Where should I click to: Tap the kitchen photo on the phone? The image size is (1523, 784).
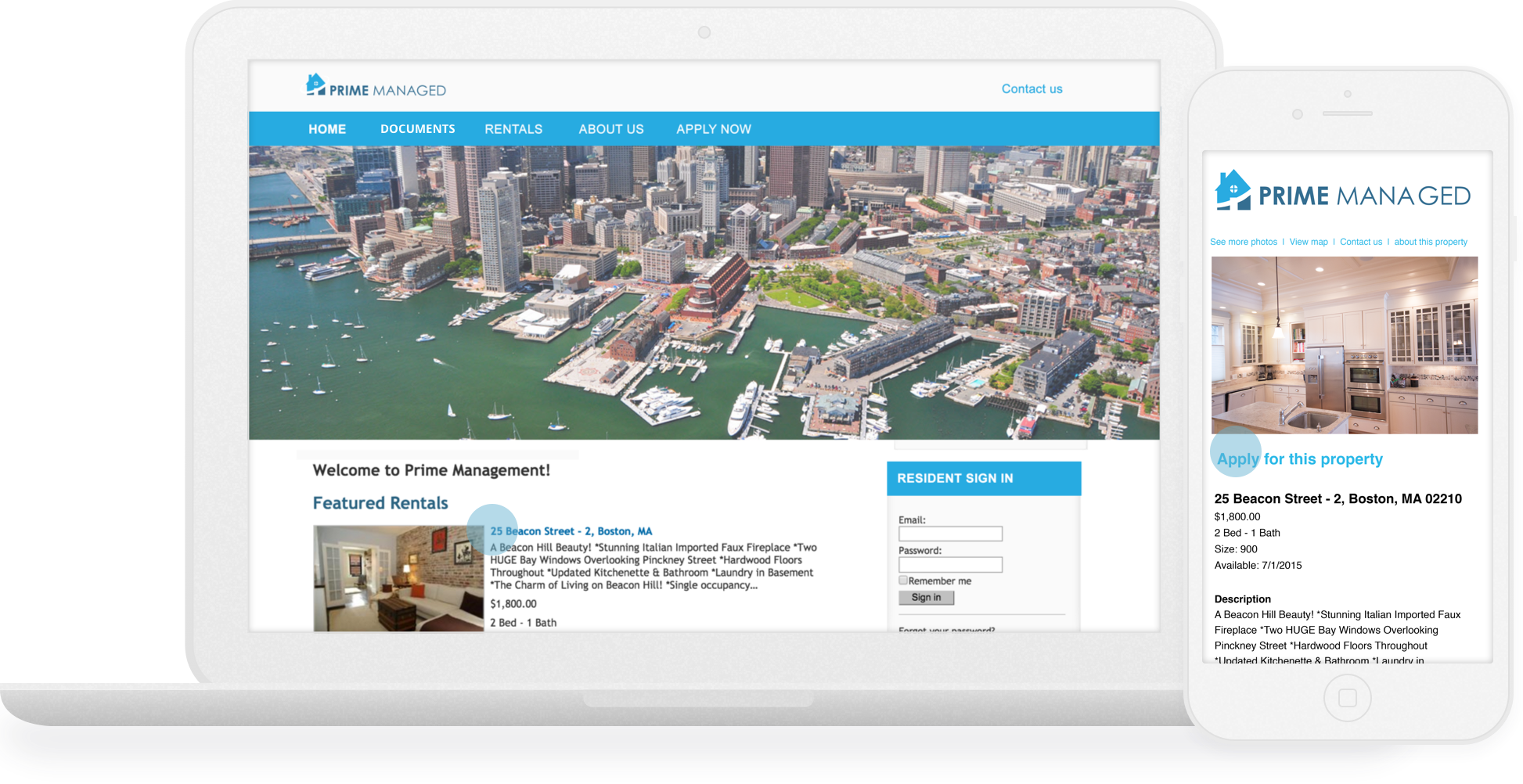pyautogui.click(x=1345, y=345)
